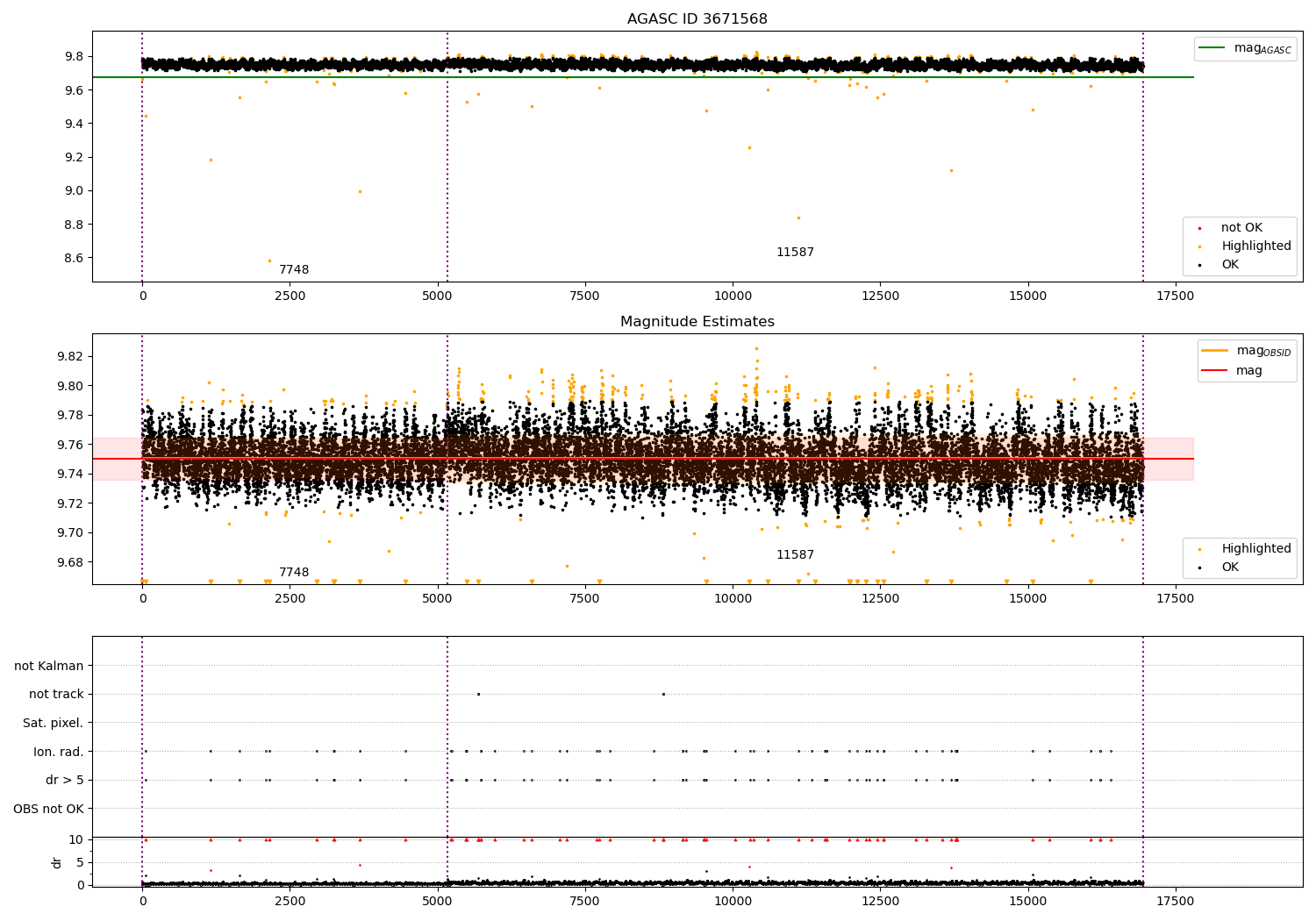
Task: Click the 9.76 y-tick on the middle plot
Action: [x=70, y=445]
